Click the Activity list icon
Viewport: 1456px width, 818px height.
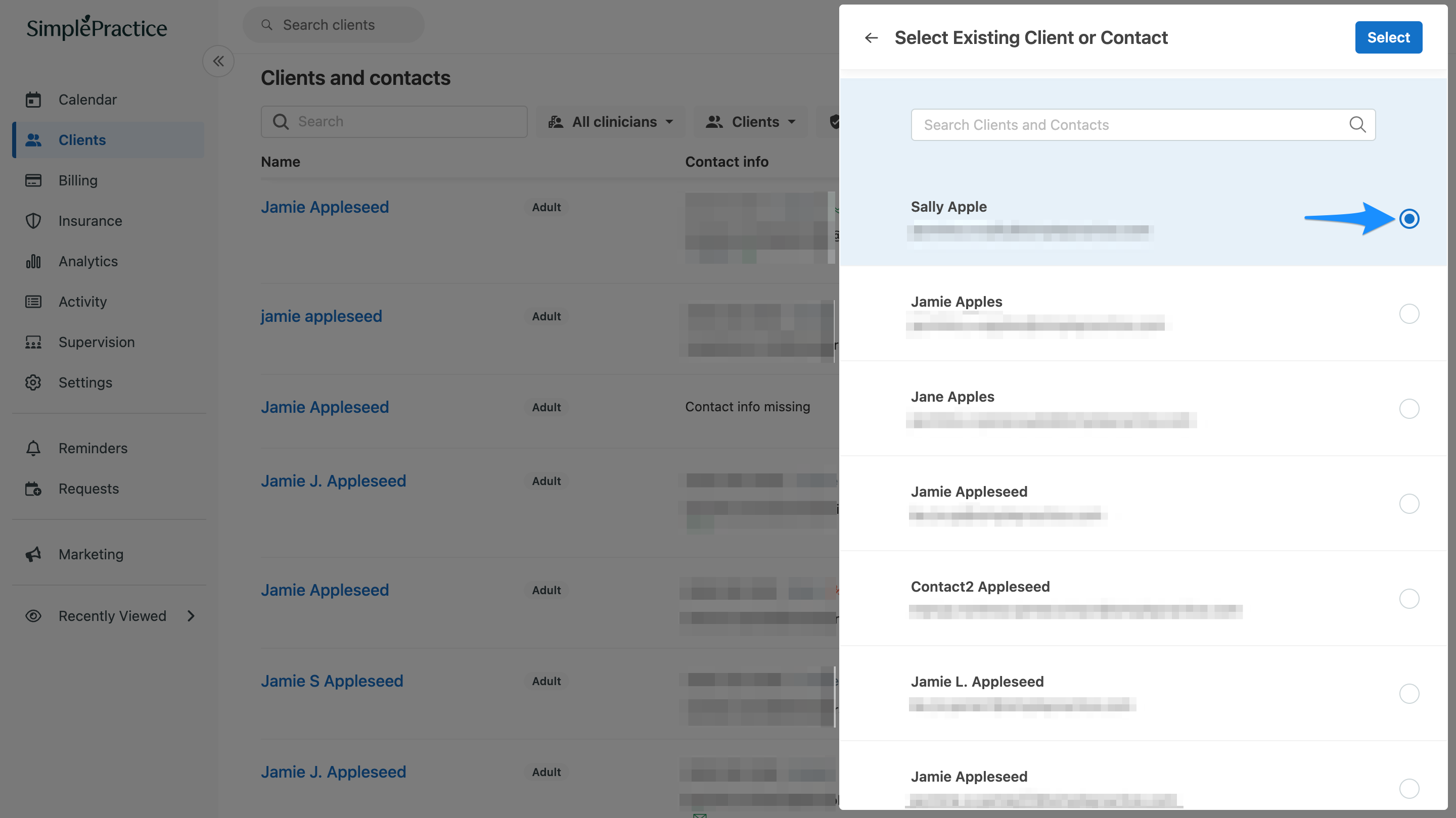pyautogui.click(x=33, y=302)
